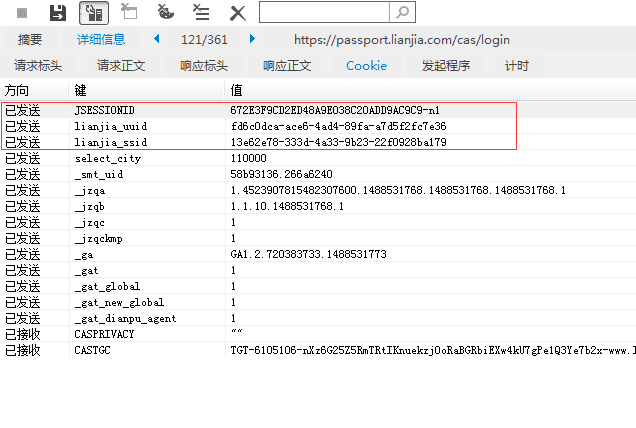
Task: Toggle the always refresh from server button
Action: (x=94, y=13)
